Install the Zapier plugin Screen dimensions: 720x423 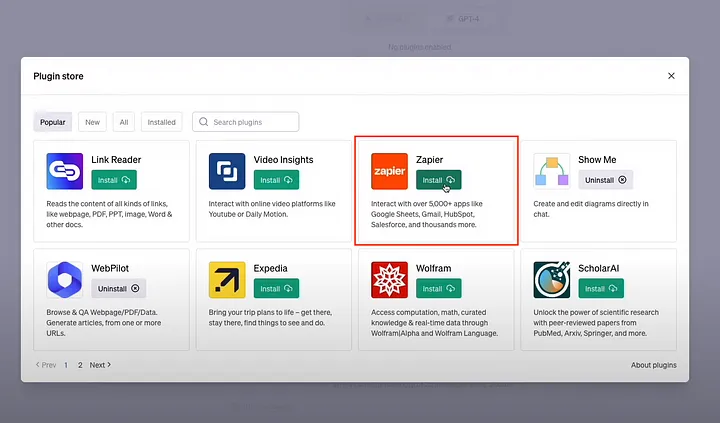click(x=439, y=180)
